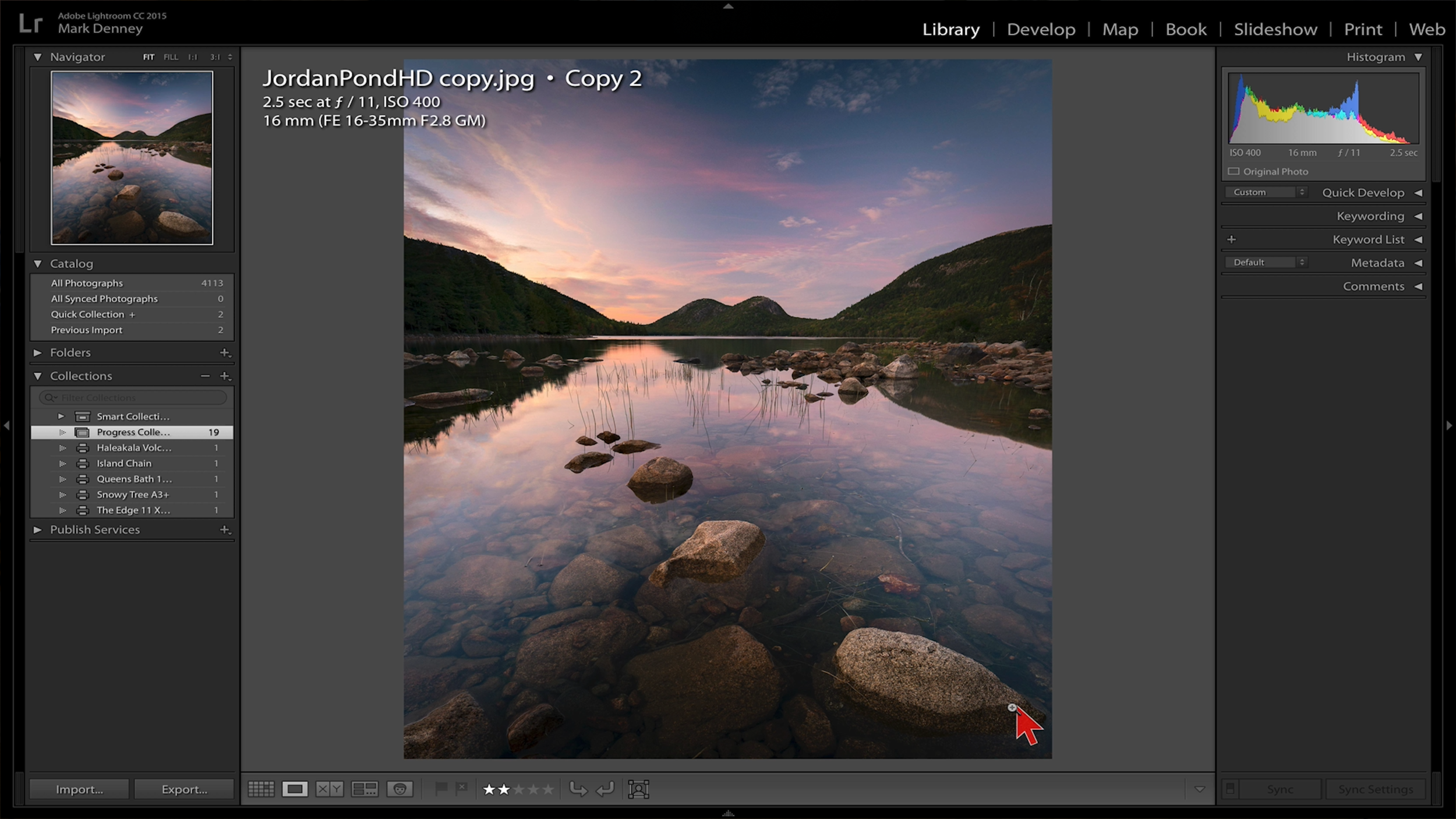
Task: Click the Export button
Action: pos(184,789)
